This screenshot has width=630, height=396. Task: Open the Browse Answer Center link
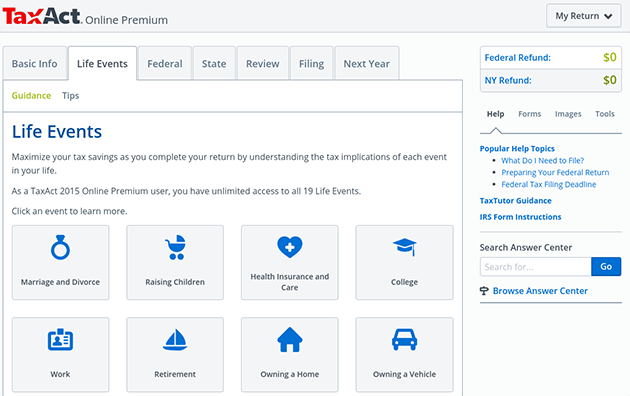(540, 291)
